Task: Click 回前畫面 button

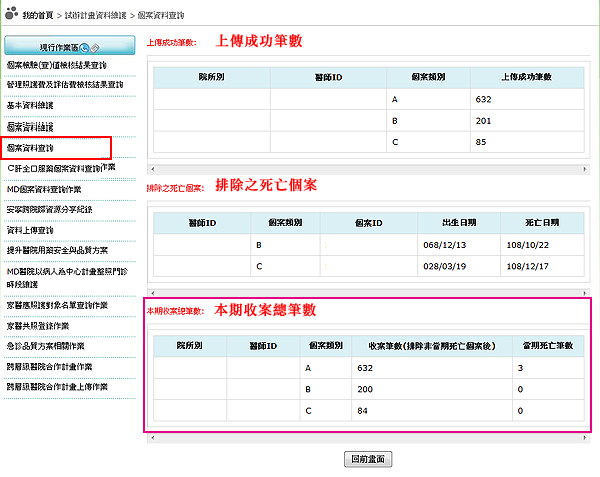Action: point(367,459)
